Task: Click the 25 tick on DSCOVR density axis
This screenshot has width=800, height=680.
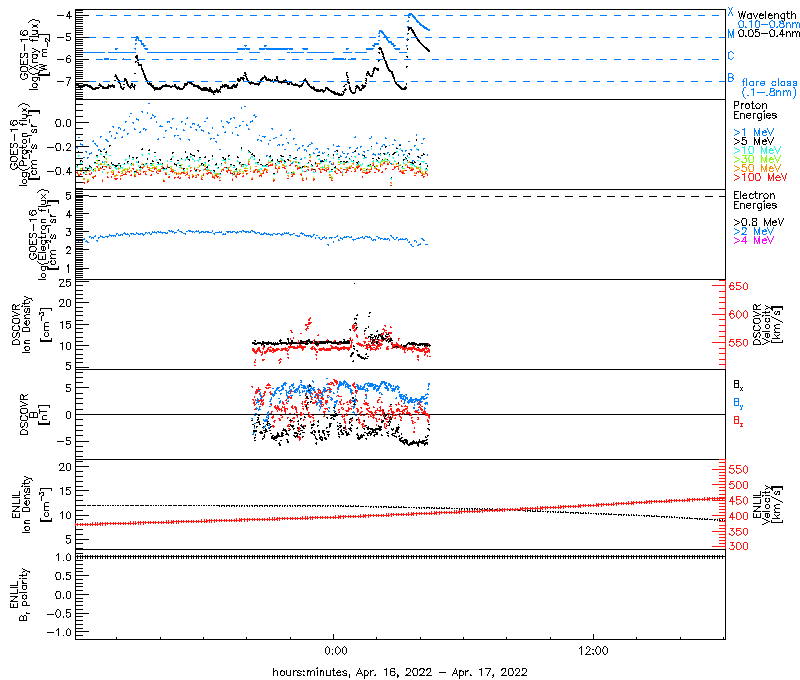Action: coord(65,282)
